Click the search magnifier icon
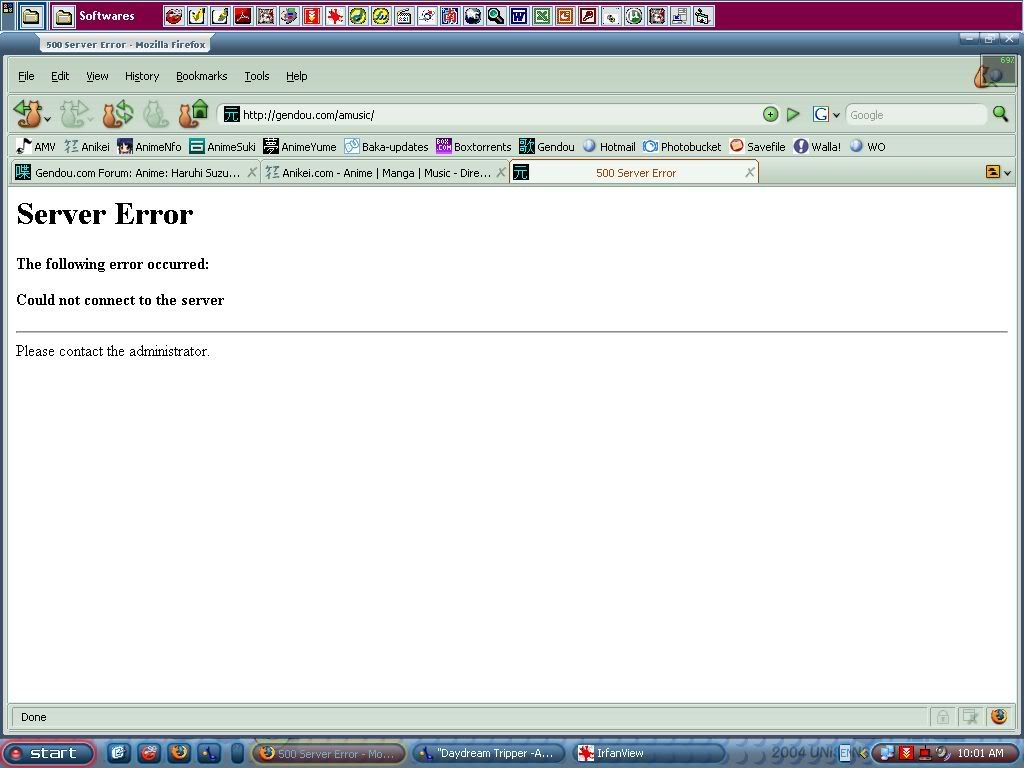Screen dimensions: 1024x768 (1000, 114)
